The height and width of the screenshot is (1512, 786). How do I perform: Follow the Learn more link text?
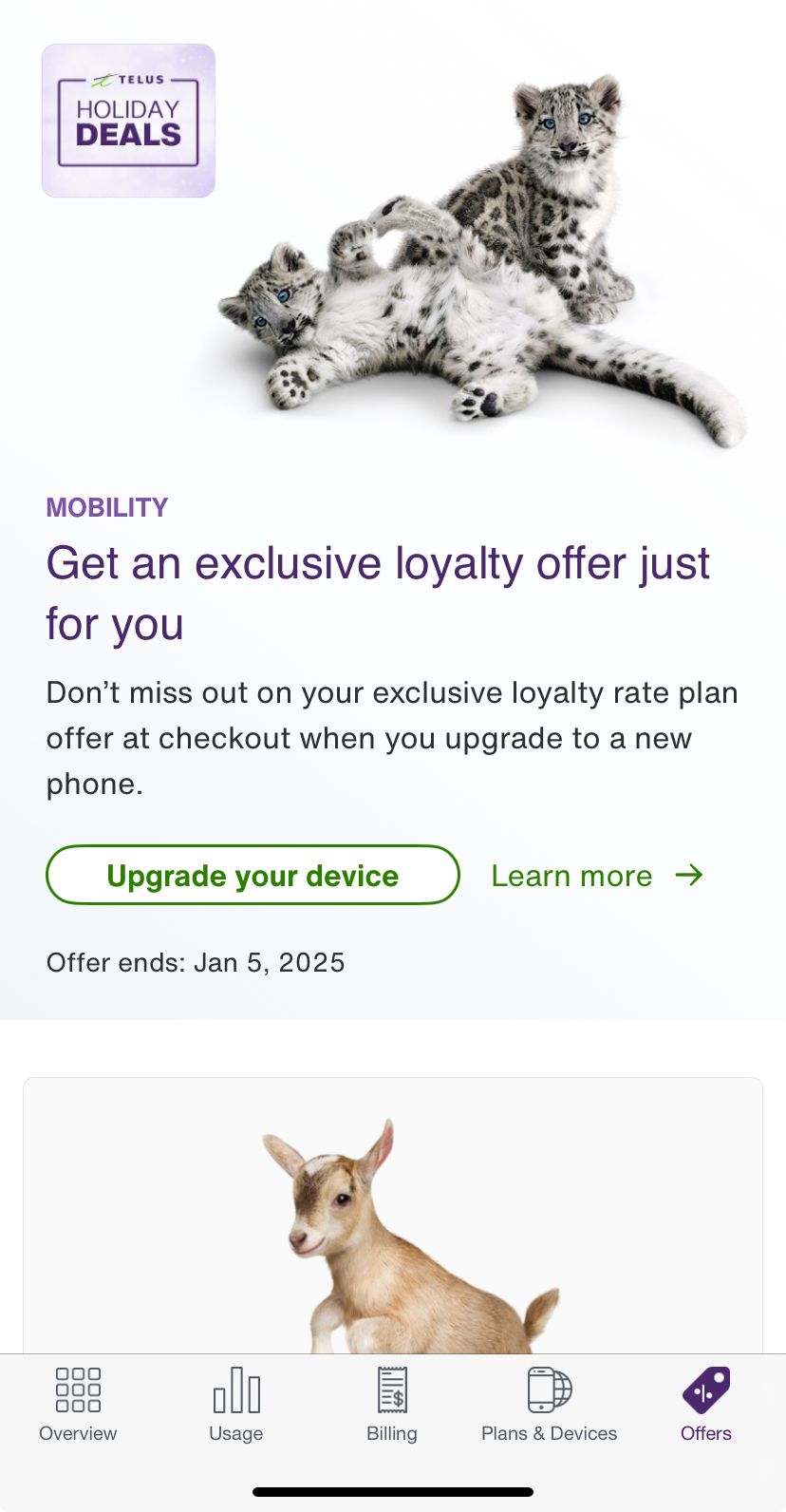click(x=571, y=876)
